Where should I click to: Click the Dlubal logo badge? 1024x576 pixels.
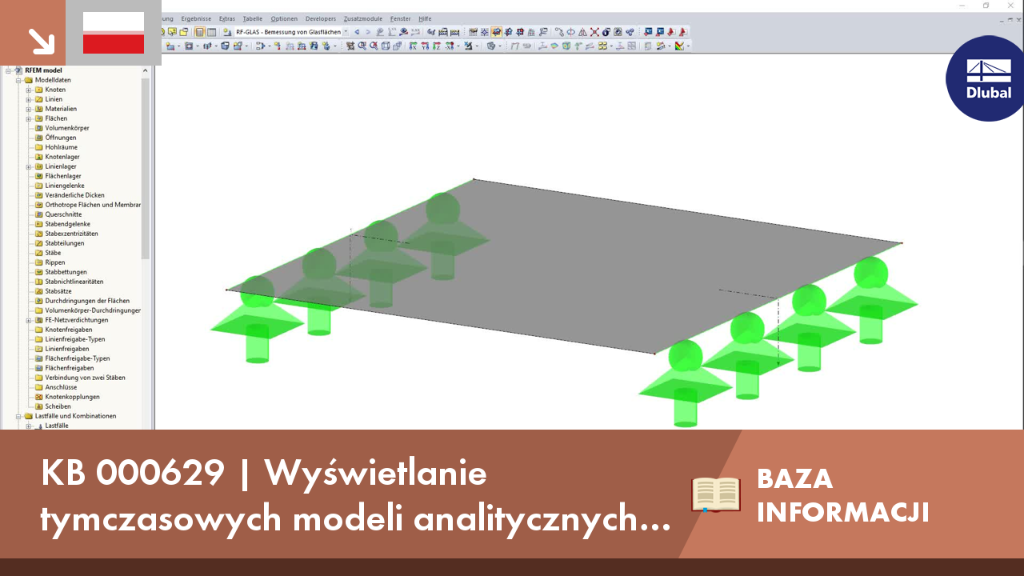pyautogui.click(x=988, y=78)
